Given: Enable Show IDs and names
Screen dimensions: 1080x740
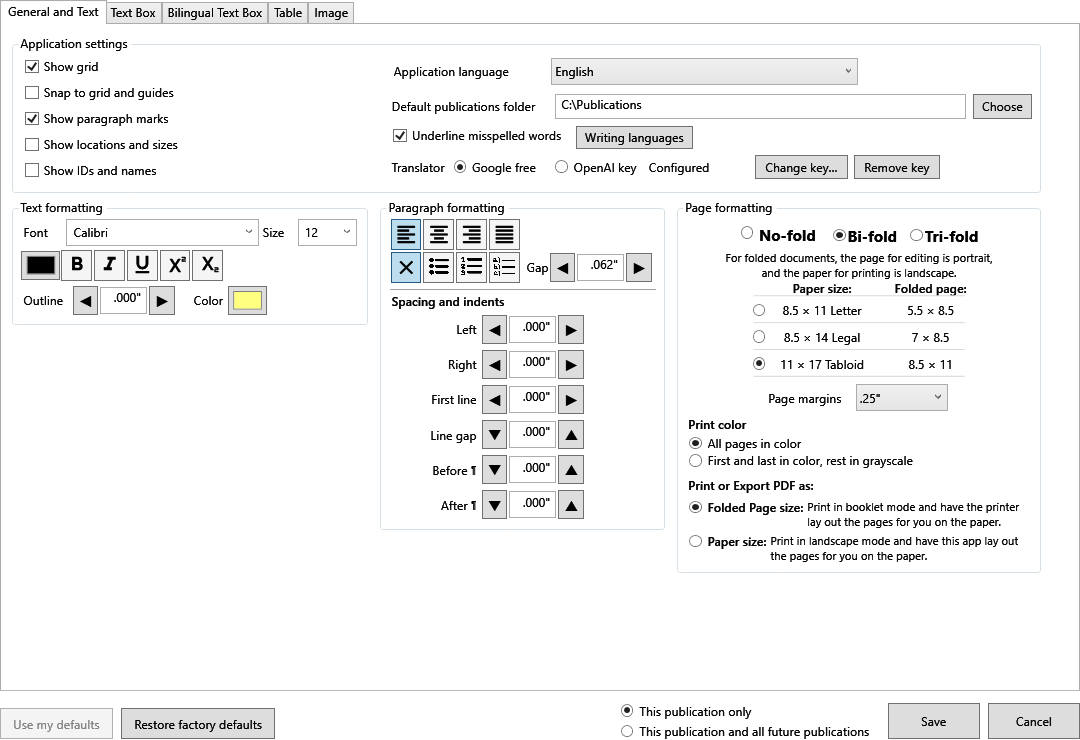Looking at the screenshot, I should click(32, 170).
